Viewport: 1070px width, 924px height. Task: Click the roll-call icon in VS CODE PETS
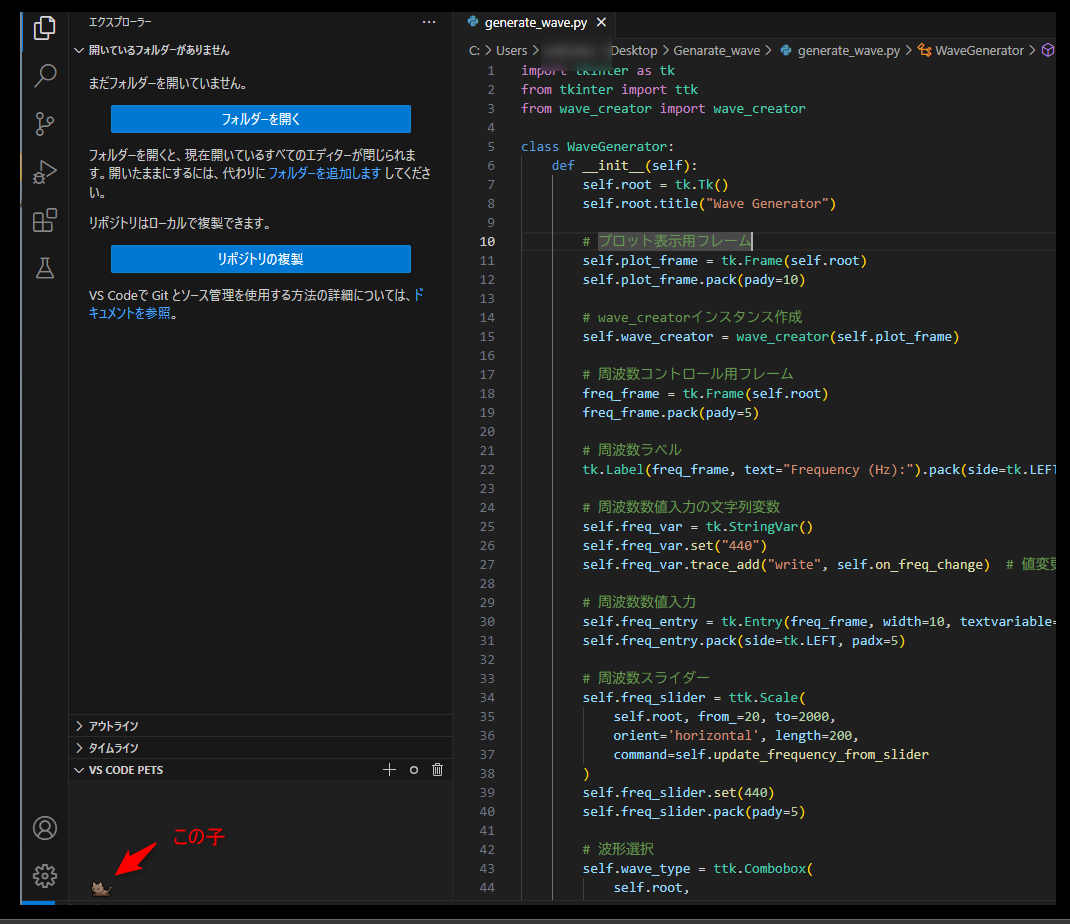click(x=413, y=769)
